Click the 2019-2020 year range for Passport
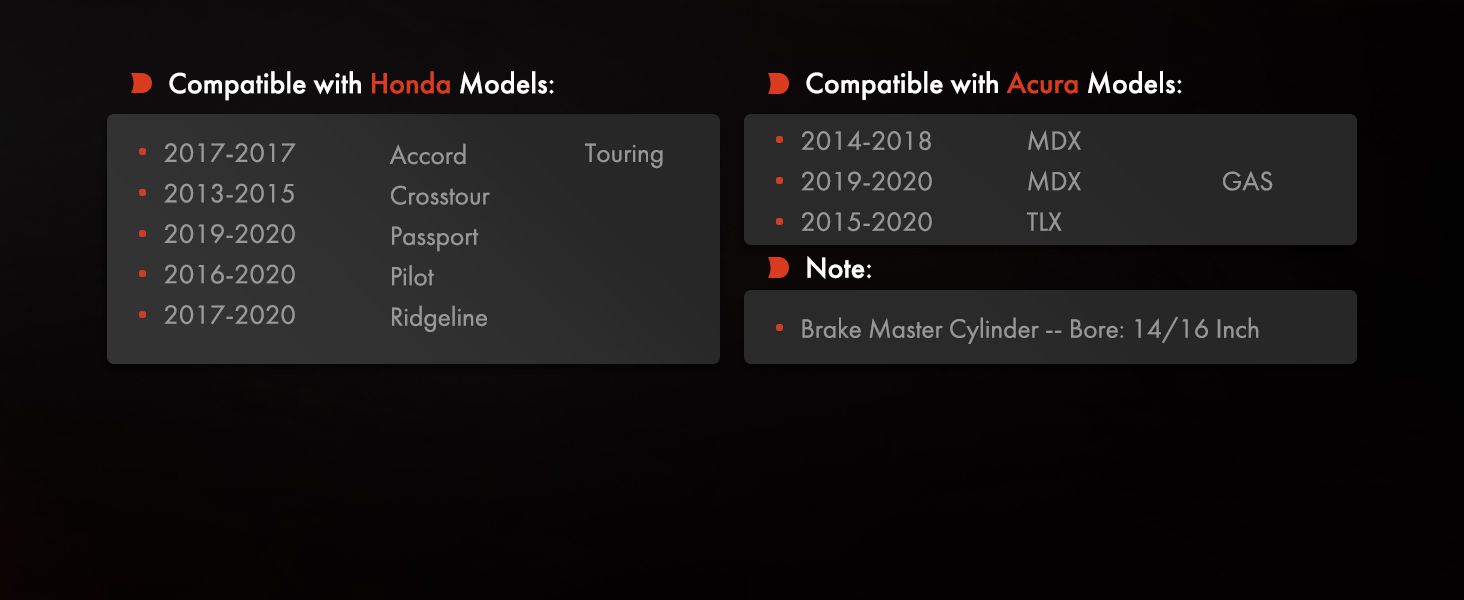This screenshot has height=600, width=1464. click(x=230, y=234)
